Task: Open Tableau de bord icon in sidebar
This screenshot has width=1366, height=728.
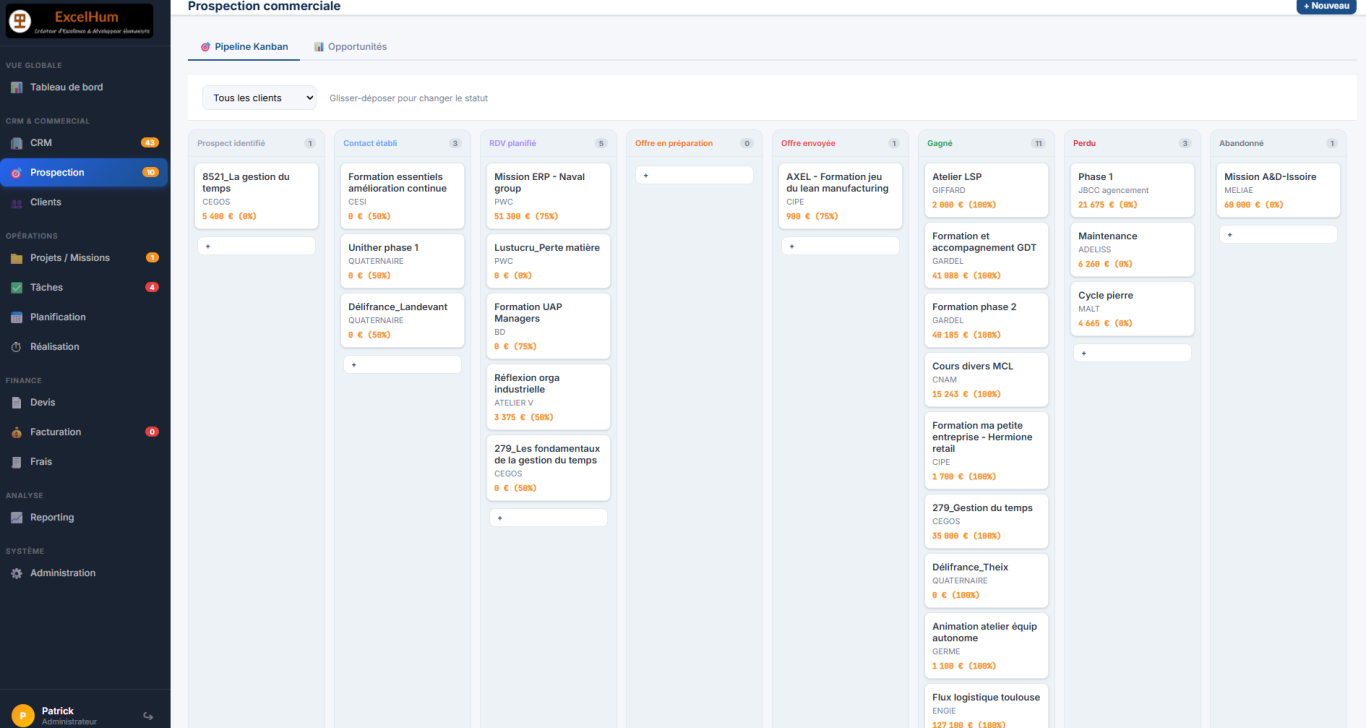Action: pos(16,87)
